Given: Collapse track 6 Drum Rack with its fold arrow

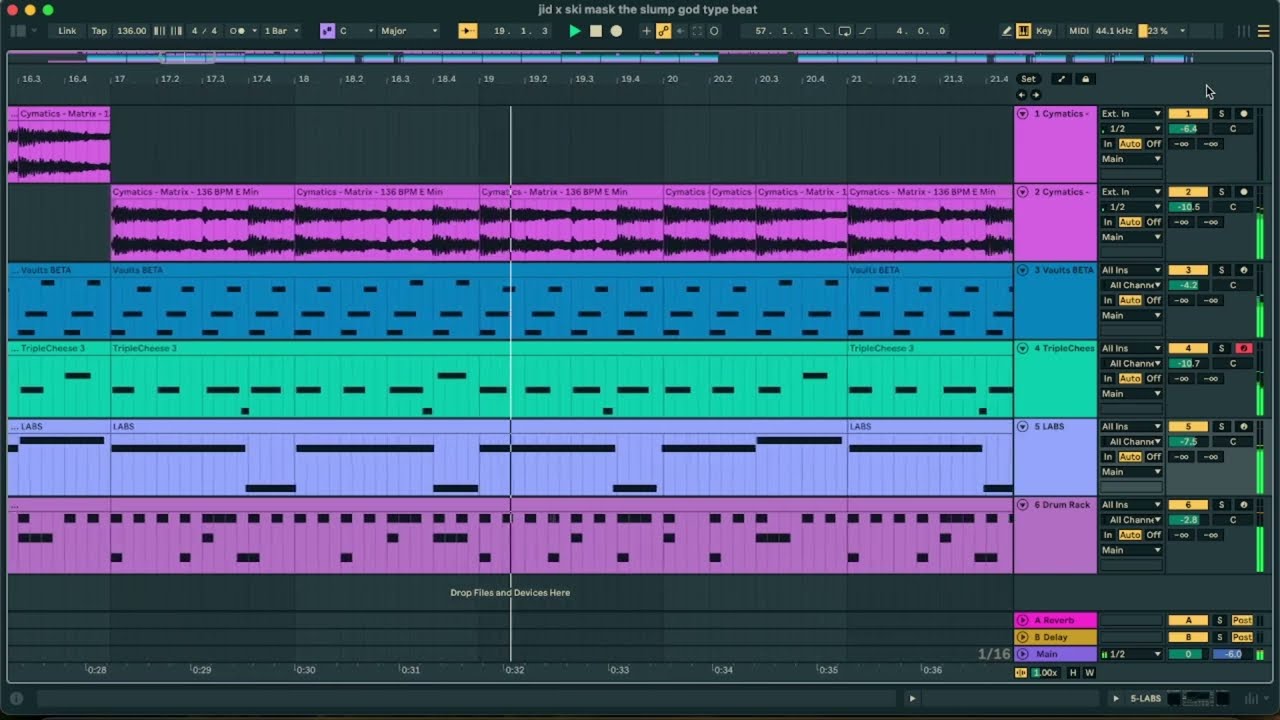Looking at the screenshot, I should pos(1022,505).
